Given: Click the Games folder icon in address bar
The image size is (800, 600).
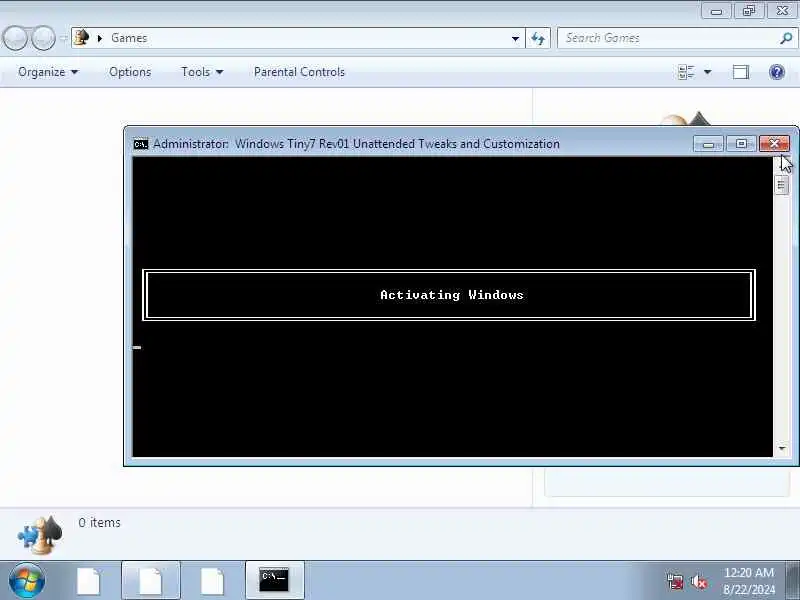Looking at the screenshot, I should tap(82, 38).
